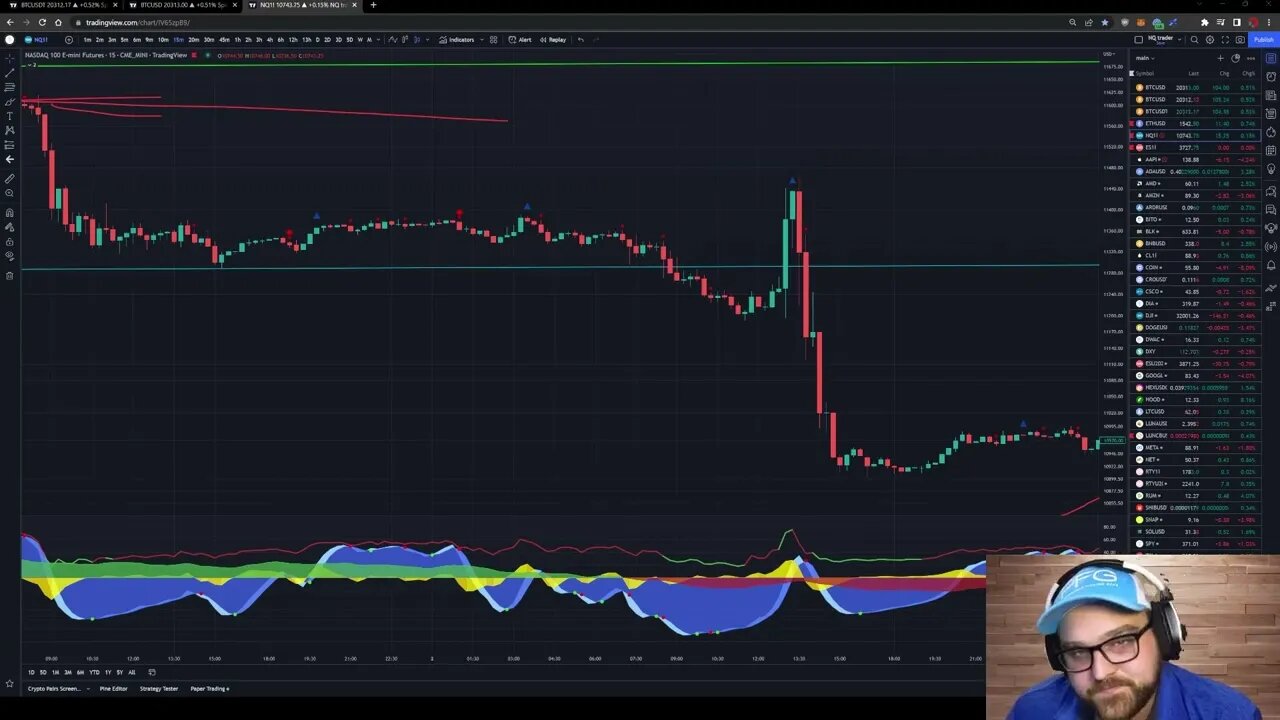Open the Alerts clock icon in right sidebar
Image resolution: width=1280 pixels, height=720 pixels.
point(1271,77)
